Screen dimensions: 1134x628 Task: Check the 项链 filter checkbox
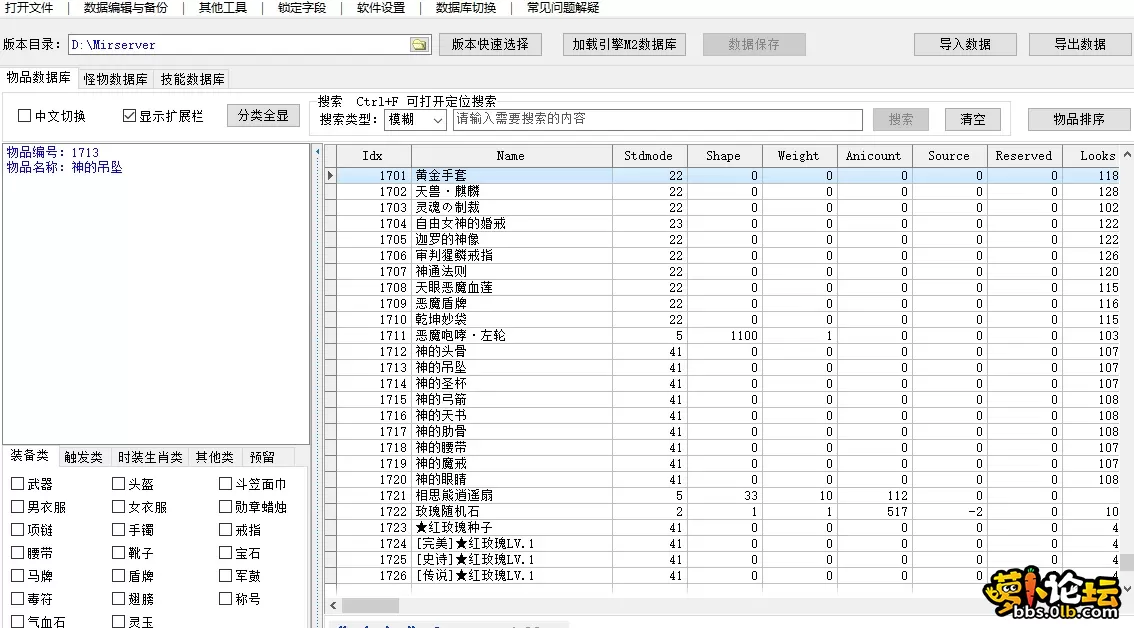coord(17,530)
